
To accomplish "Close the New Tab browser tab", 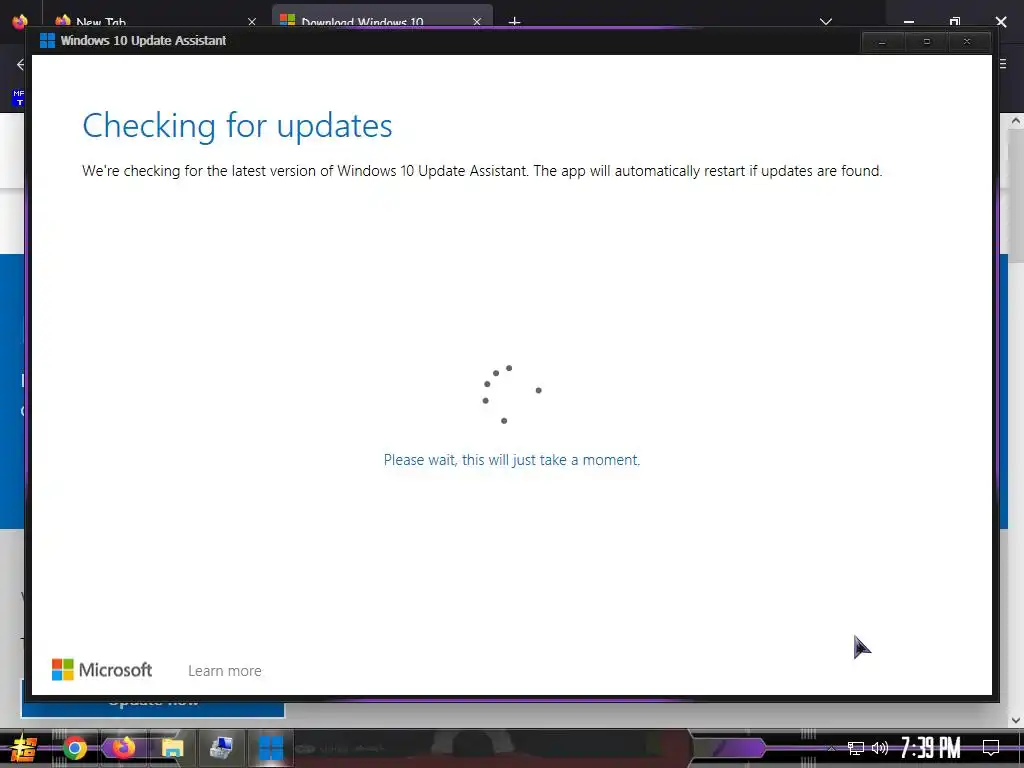I will tap(252, 22).
